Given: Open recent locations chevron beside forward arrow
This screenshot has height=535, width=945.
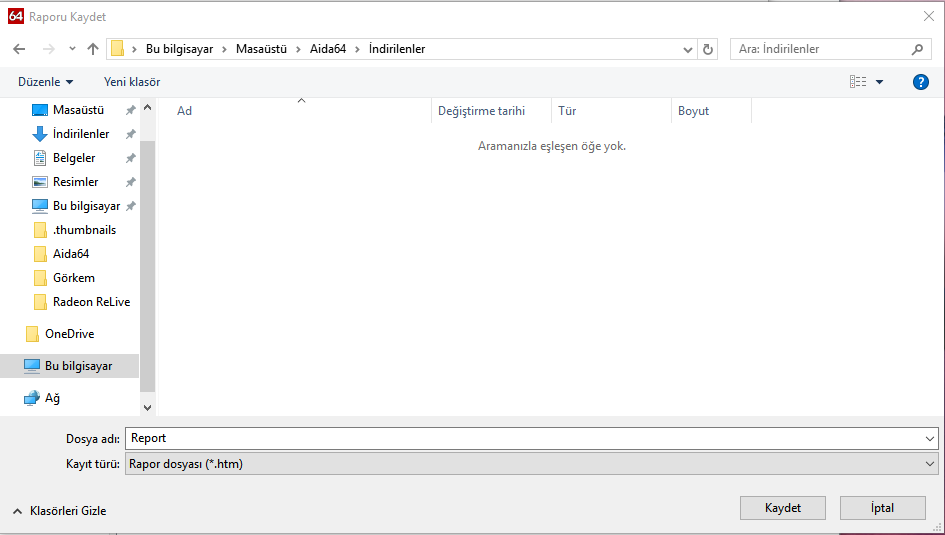Looking at the screenshot, I should pos(72,49).
